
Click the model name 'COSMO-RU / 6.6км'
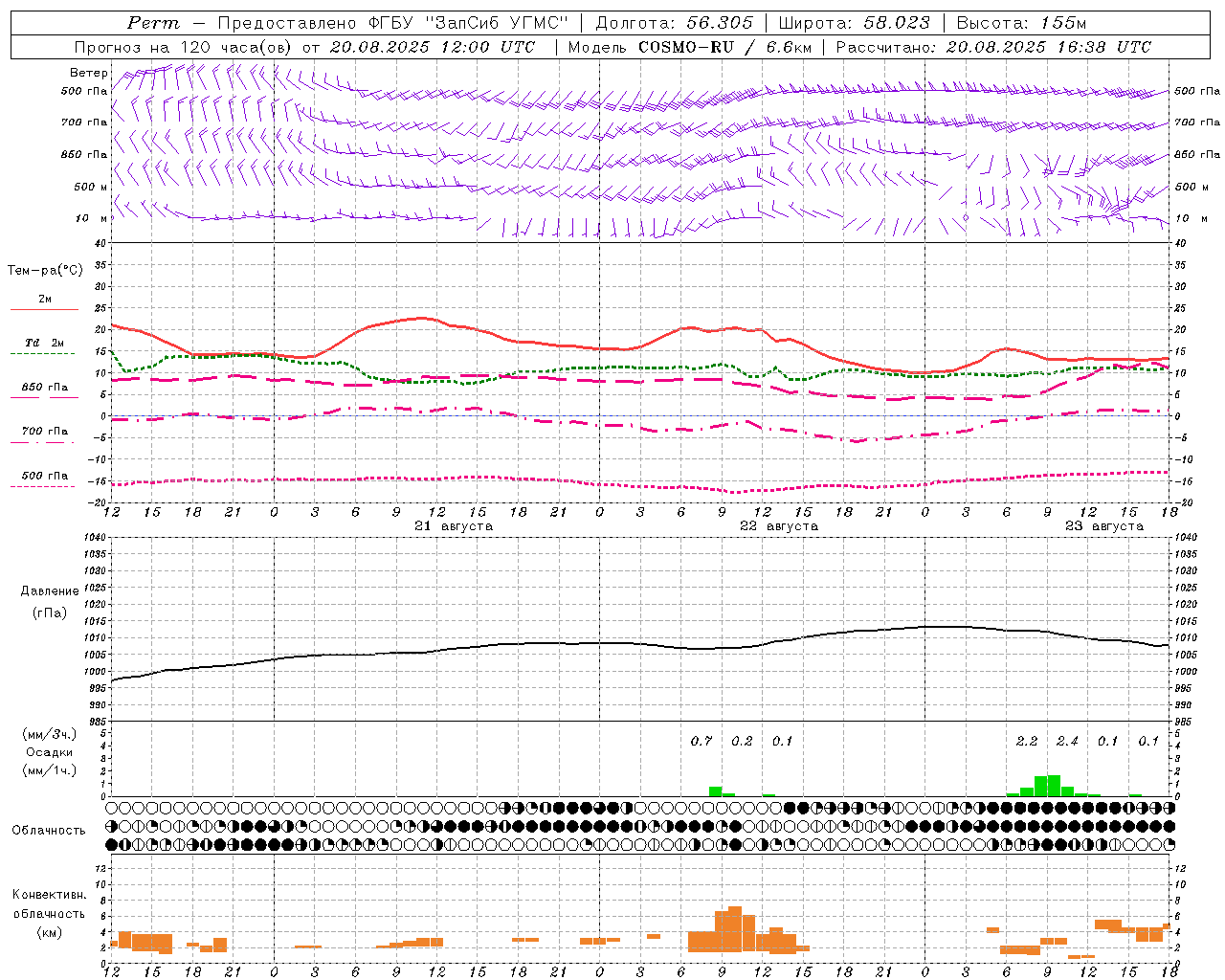(725, 46)
